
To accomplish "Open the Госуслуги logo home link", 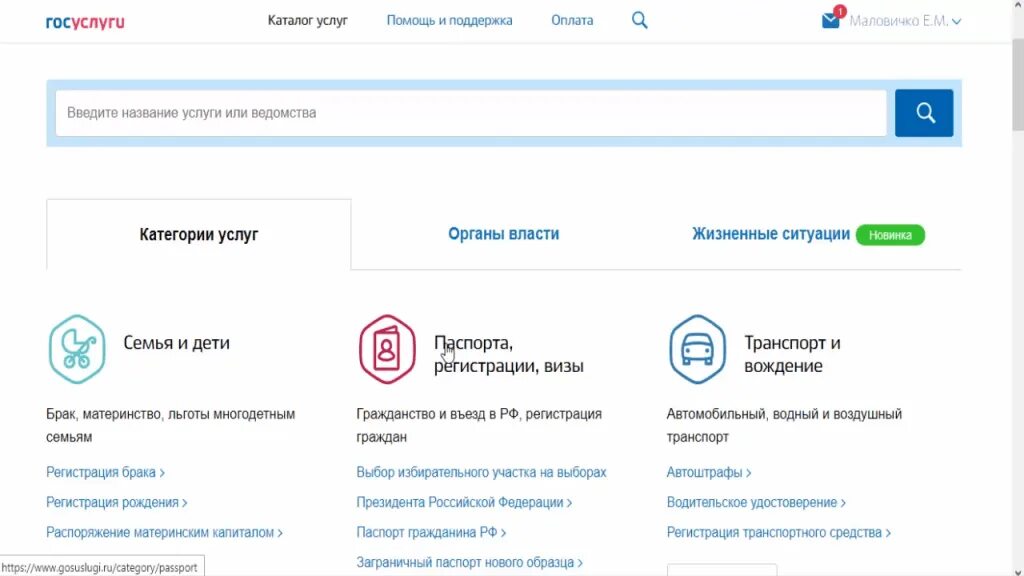I will click(x=85, y=22).
